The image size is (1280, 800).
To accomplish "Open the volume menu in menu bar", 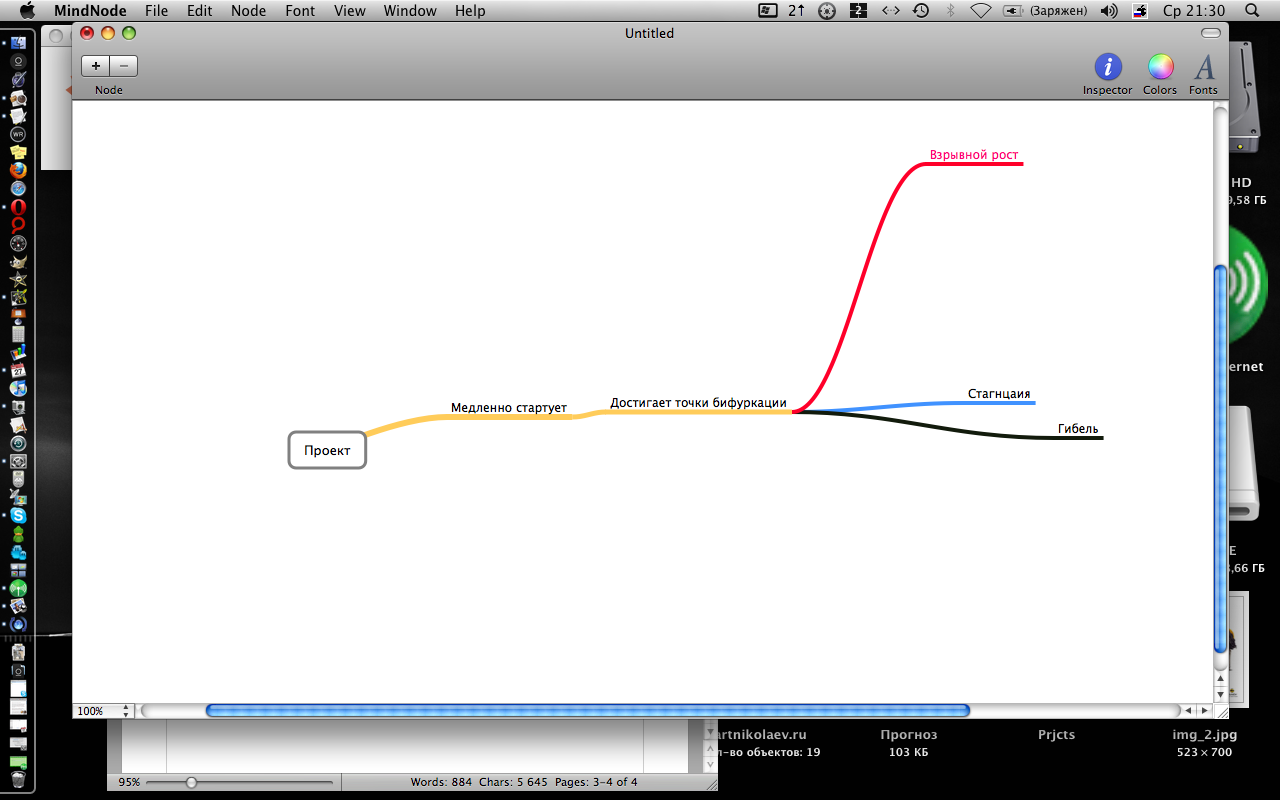I will (1108, 11).
